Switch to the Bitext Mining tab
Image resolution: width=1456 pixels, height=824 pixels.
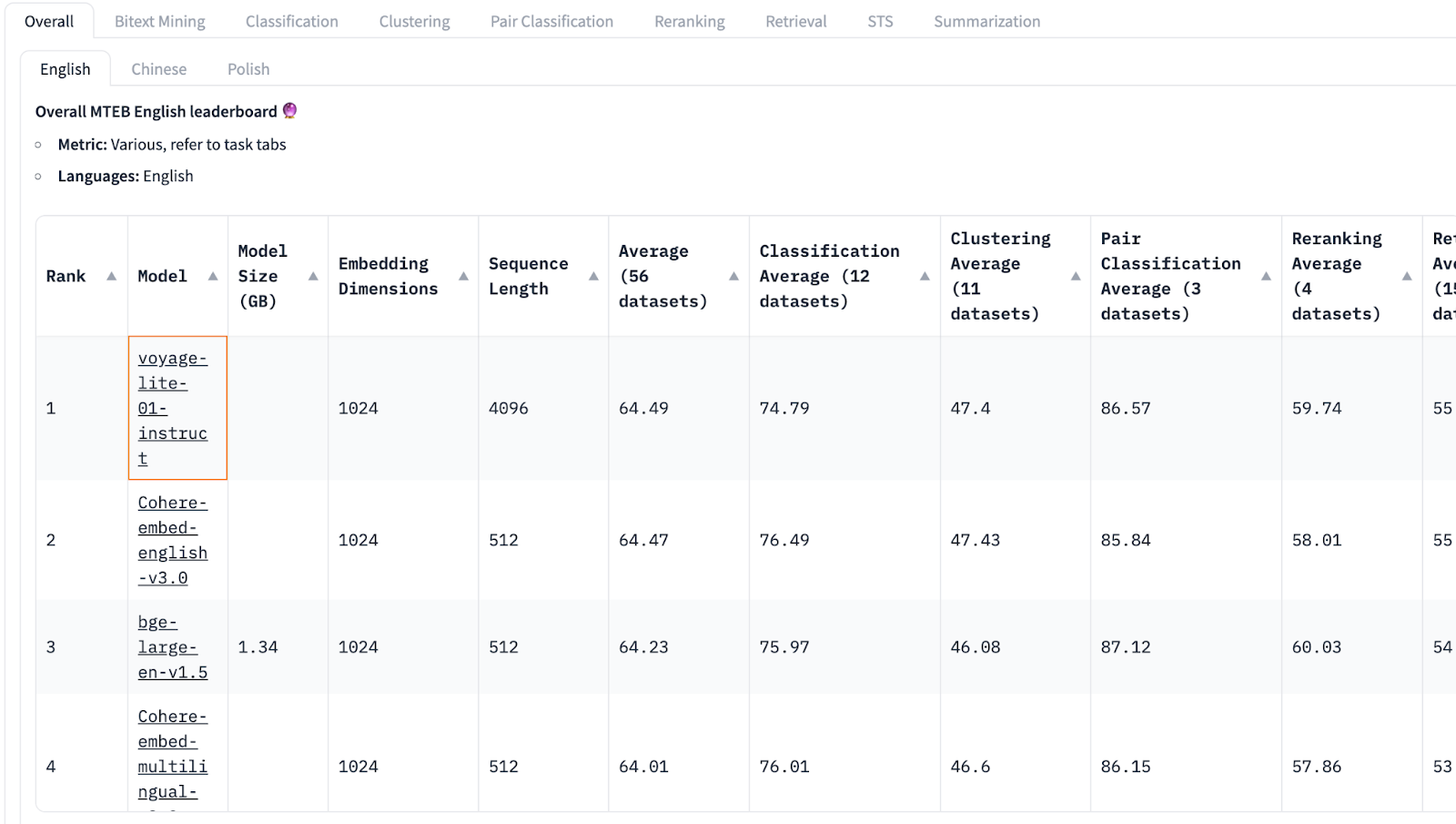point(160,21)
